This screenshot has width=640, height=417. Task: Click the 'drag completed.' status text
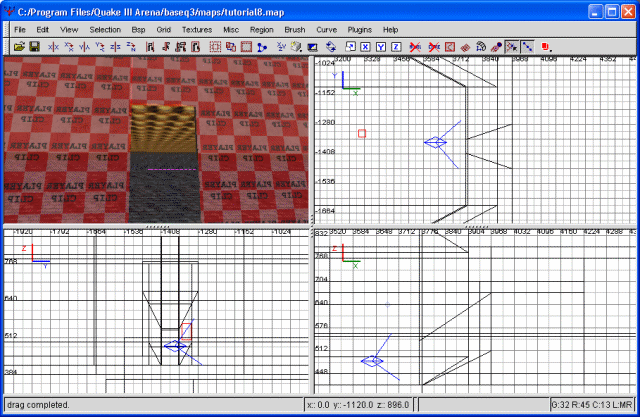pyautogui.click(x=38, y=405)
